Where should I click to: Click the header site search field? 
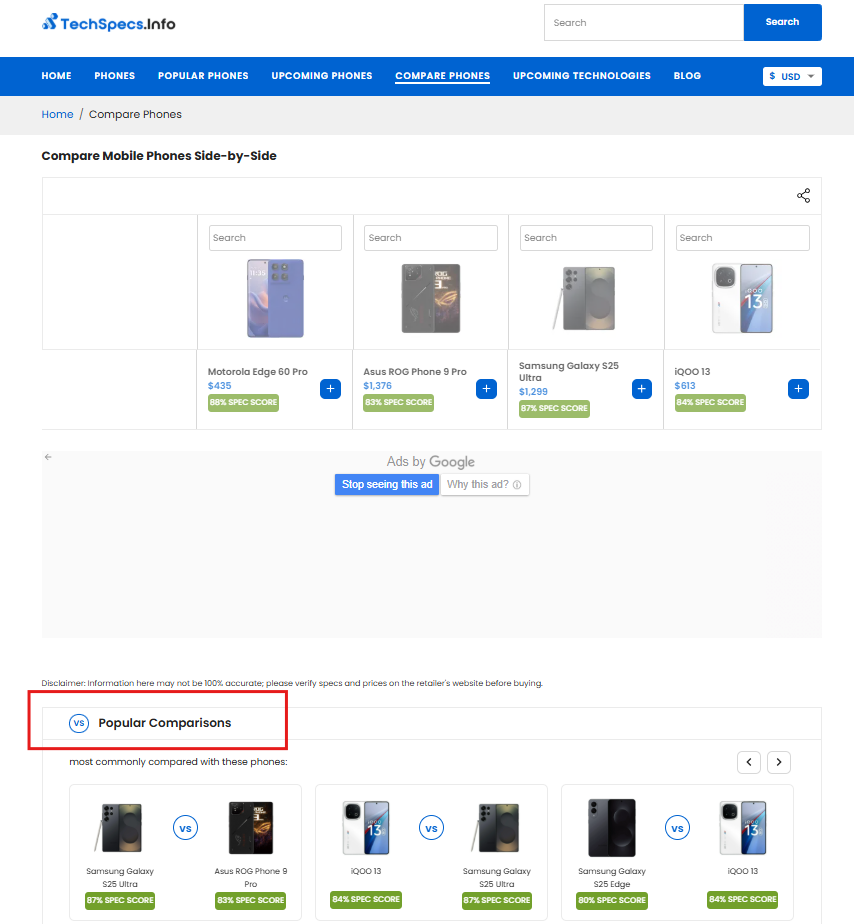tap(644, 22)
